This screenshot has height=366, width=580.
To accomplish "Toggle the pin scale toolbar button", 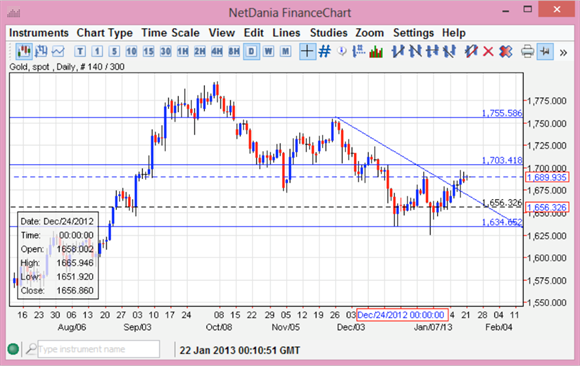I will click(x=545, y=51).
